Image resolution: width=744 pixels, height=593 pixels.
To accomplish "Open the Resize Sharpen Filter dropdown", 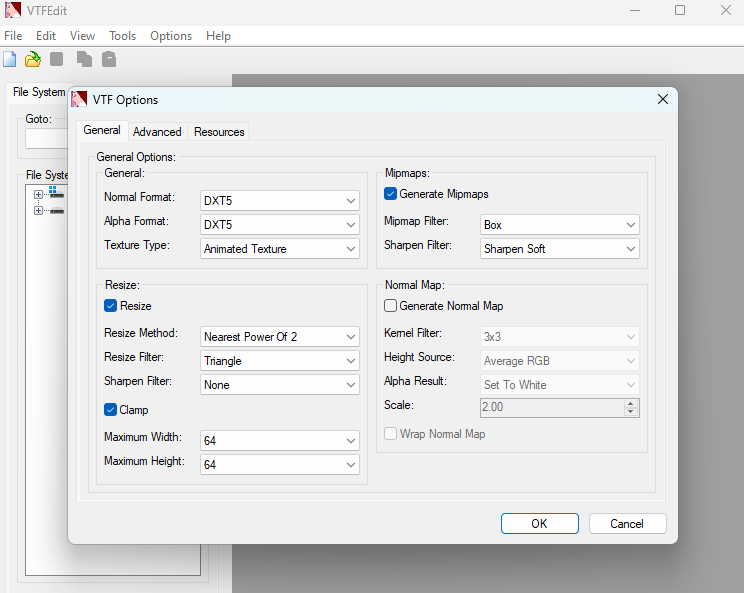I will coord(279,385).
